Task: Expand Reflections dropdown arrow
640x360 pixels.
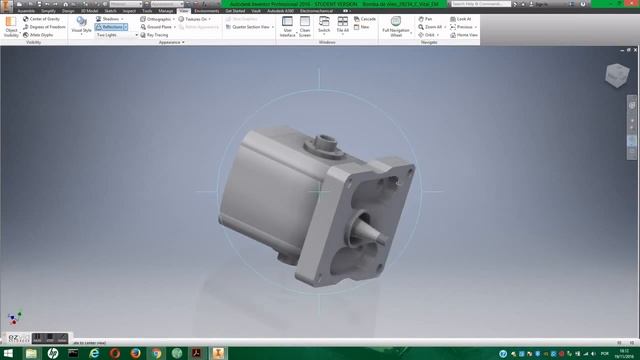Action: point(125,27)
